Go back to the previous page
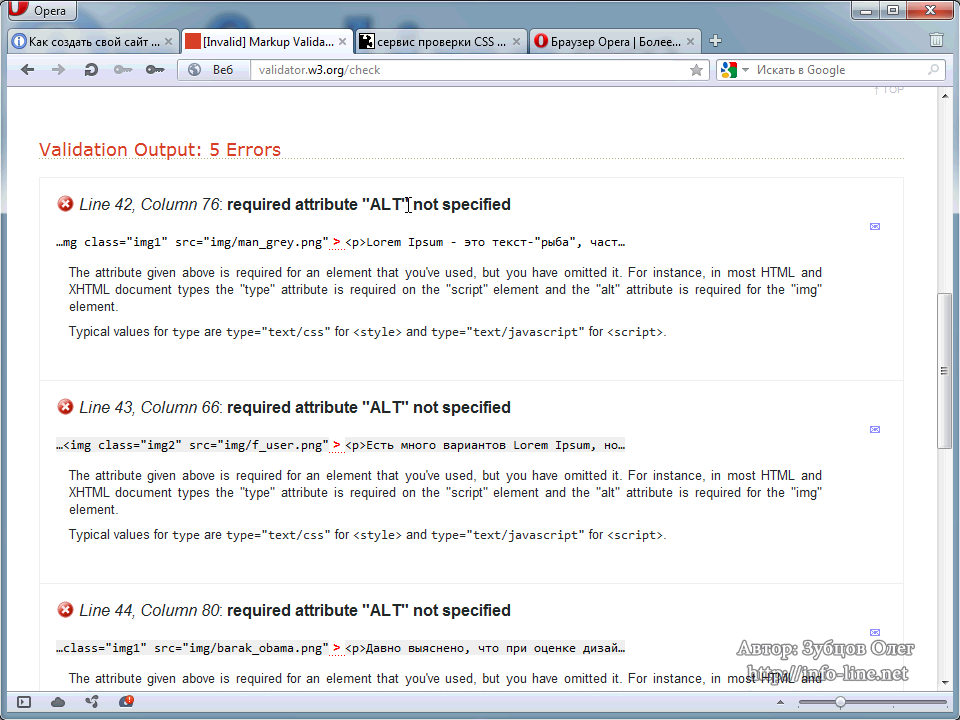 point(28,70)
